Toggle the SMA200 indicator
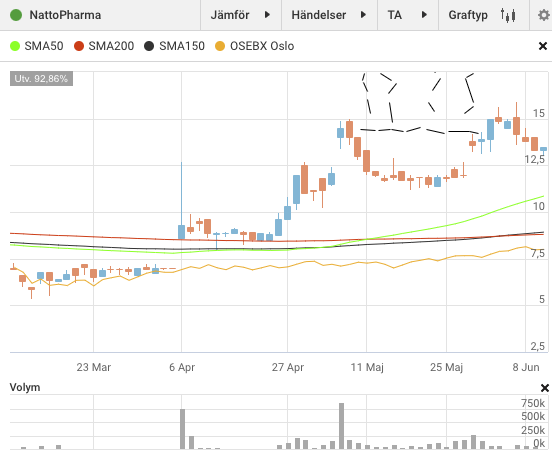552x459 pixels. point(104,46)
